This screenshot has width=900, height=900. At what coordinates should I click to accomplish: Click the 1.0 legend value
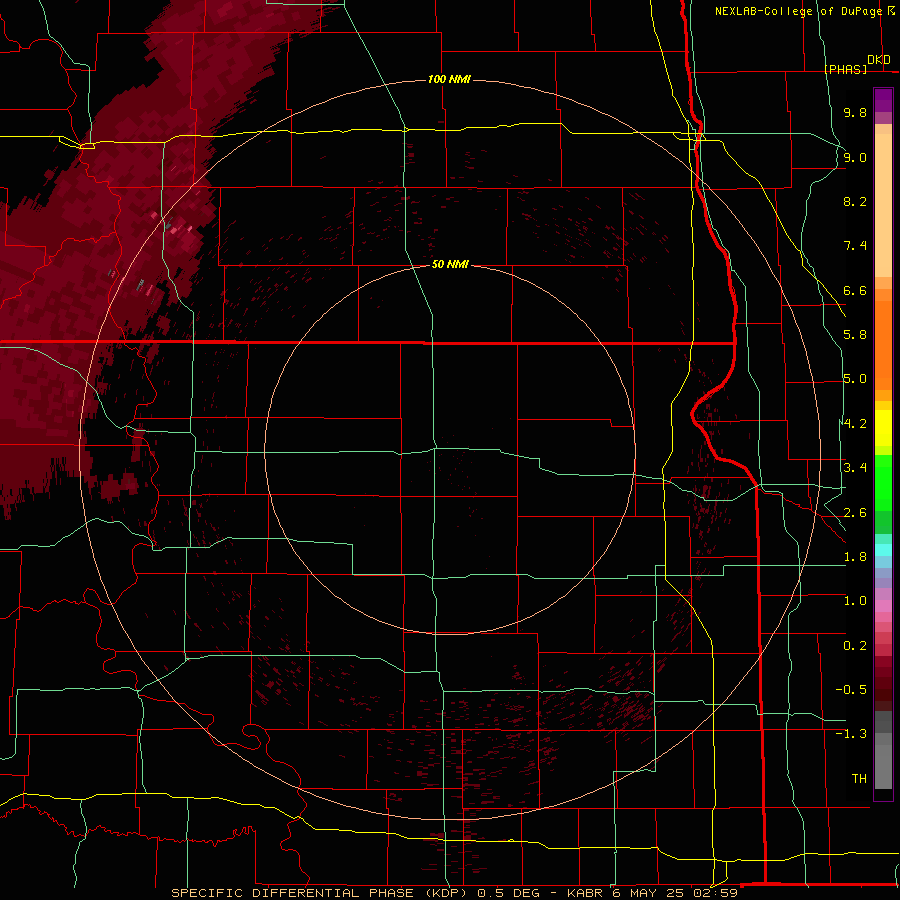pos(855,601)
